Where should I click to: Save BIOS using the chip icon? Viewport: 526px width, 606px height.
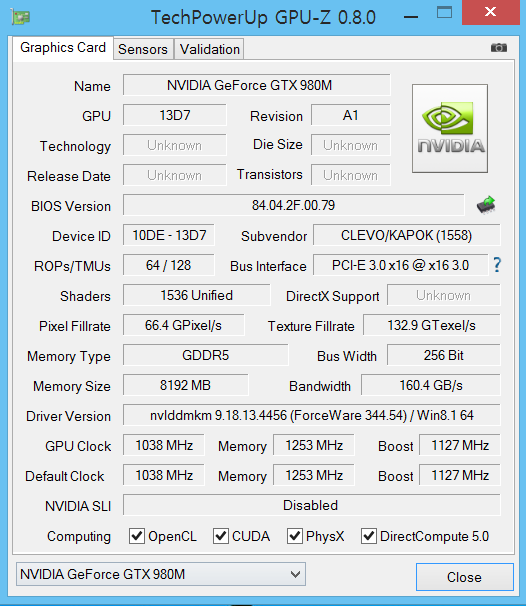[x=486, y=205]
